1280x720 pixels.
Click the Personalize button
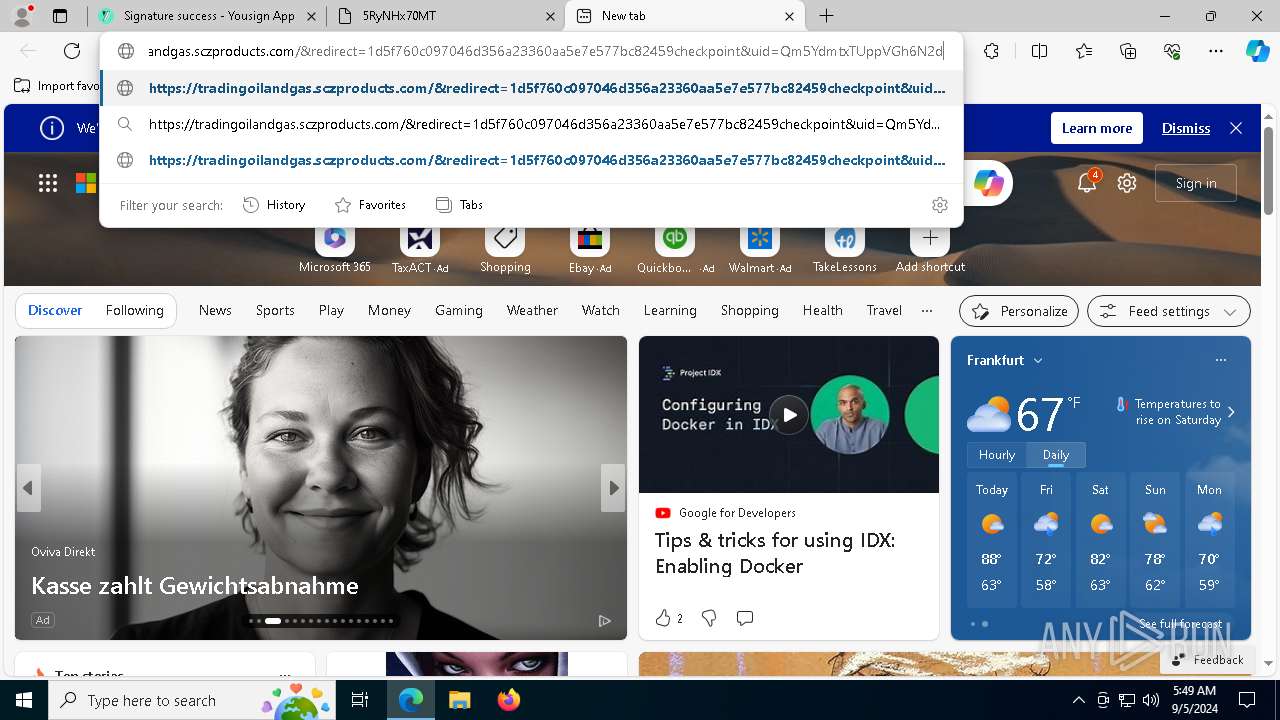pyautogui.click(x=1019, y=311)
